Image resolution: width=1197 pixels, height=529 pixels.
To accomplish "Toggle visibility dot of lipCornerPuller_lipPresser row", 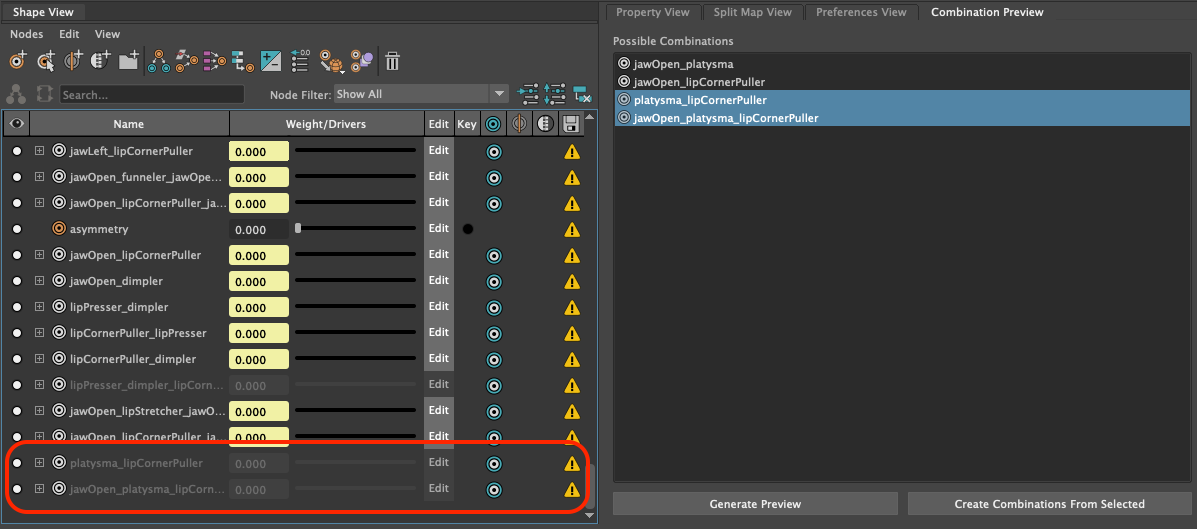I will point(17,333).
